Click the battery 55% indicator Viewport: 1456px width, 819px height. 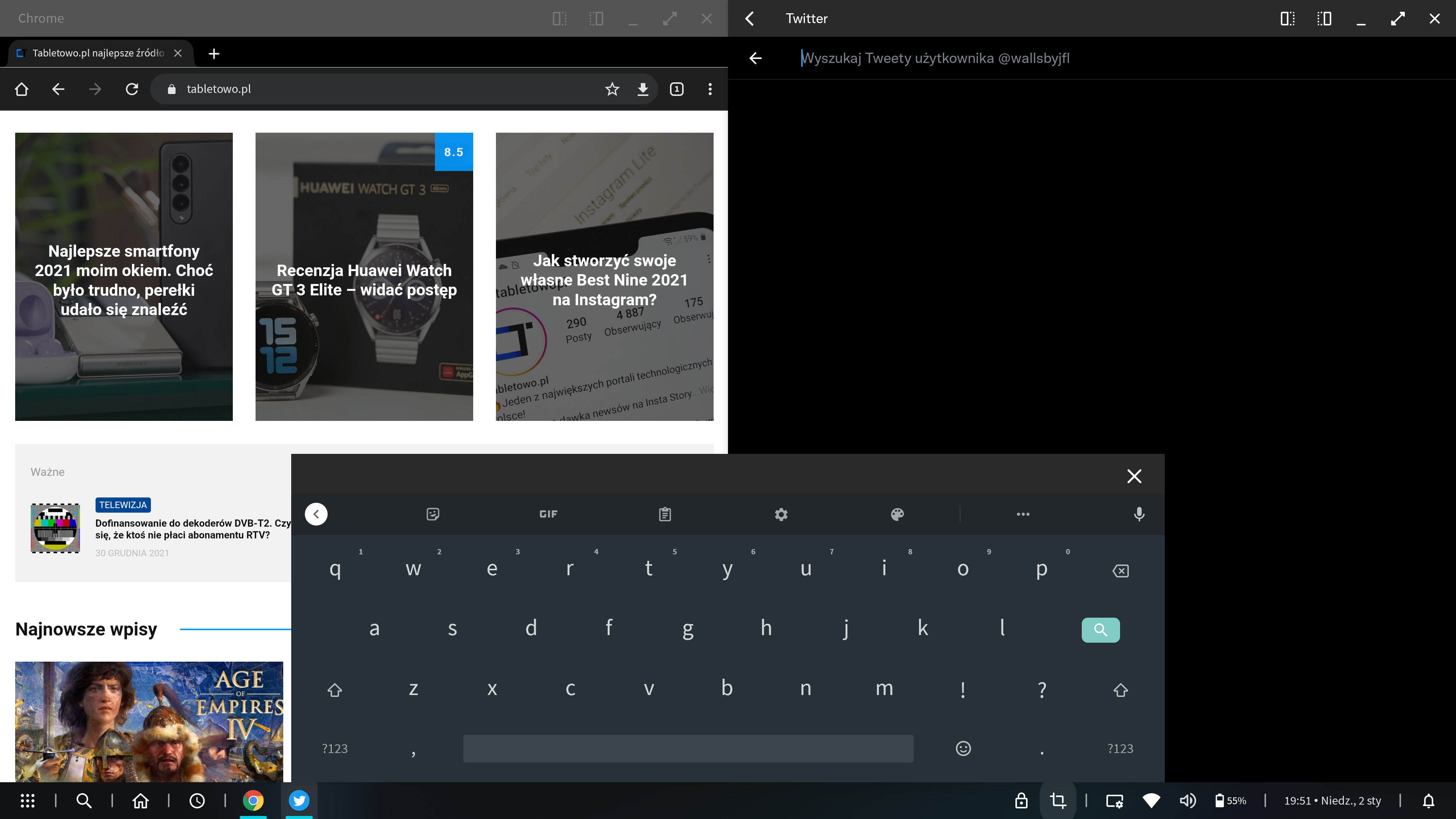[1230, 800]
